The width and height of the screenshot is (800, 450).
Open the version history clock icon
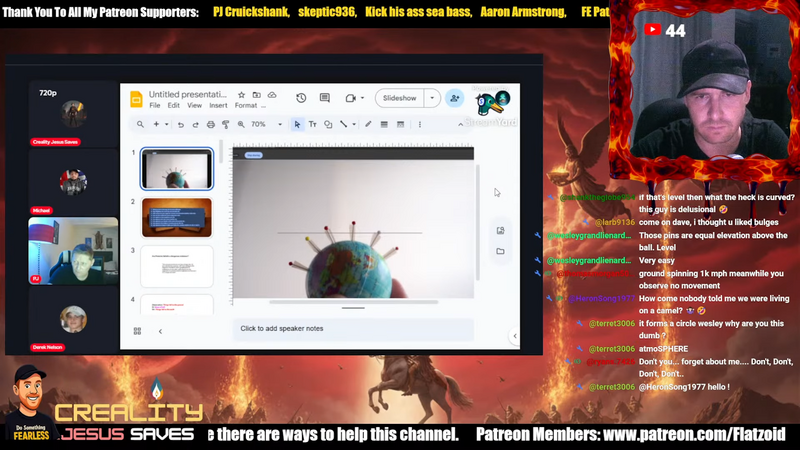pos(301,98)
